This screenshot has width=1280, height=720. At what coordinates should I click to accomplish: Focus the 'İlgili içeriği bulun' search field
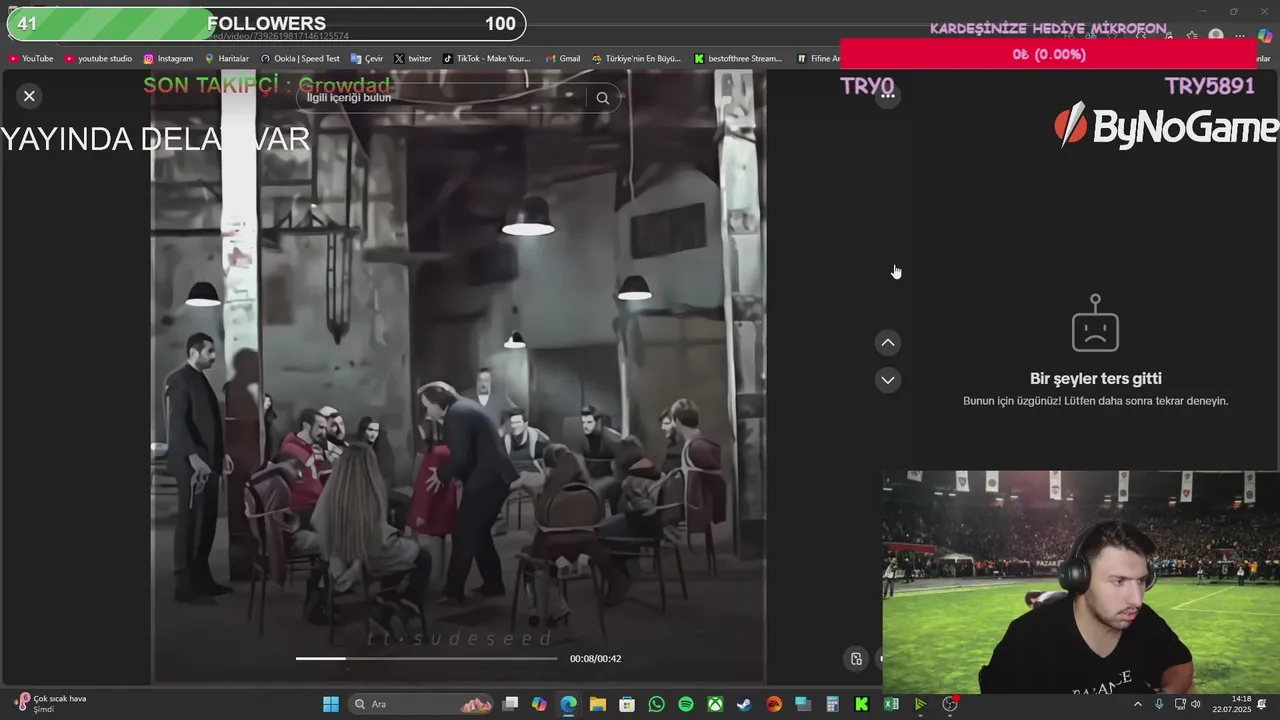440,98
